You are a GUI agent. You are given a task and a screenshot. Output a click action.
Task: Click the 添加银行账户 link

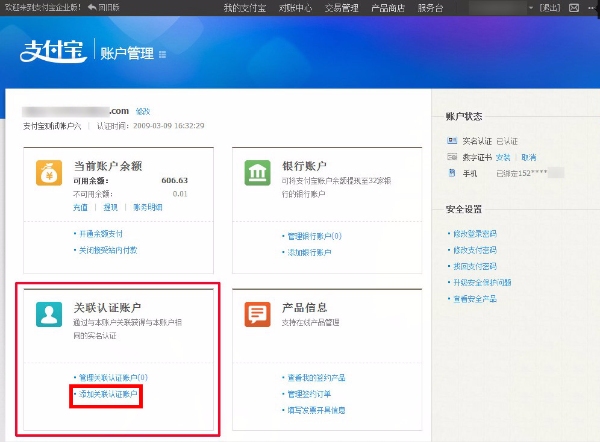pos(309,253)
